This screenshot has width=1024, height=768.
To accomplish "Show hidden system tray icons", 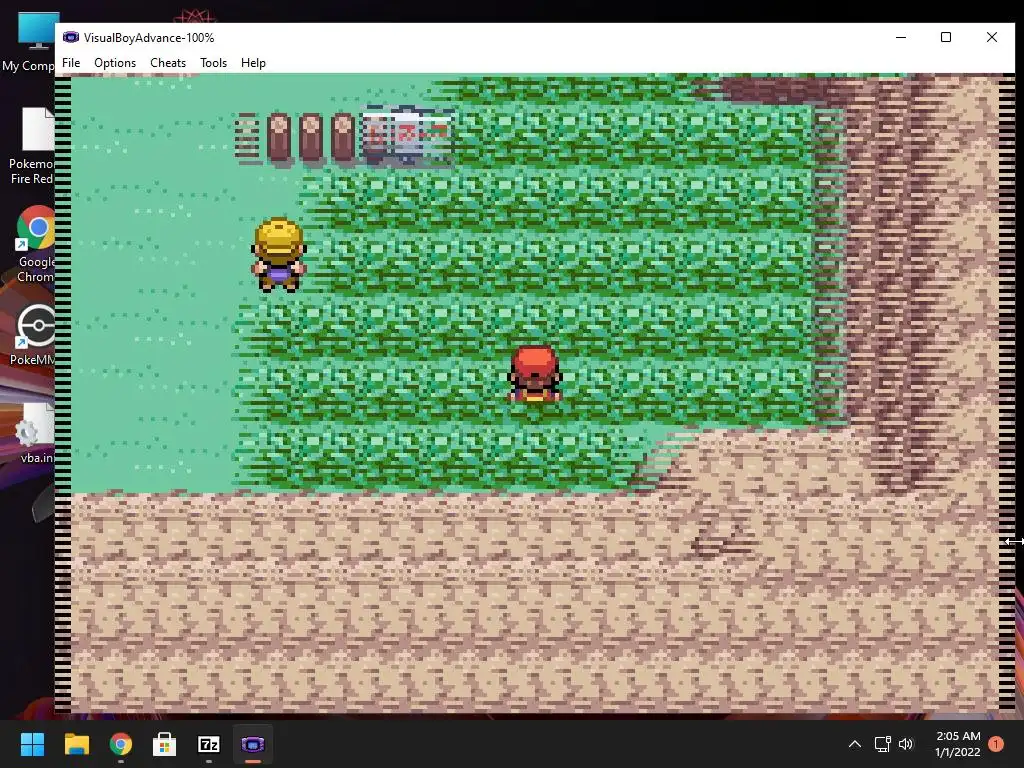I will pos(854,744).
